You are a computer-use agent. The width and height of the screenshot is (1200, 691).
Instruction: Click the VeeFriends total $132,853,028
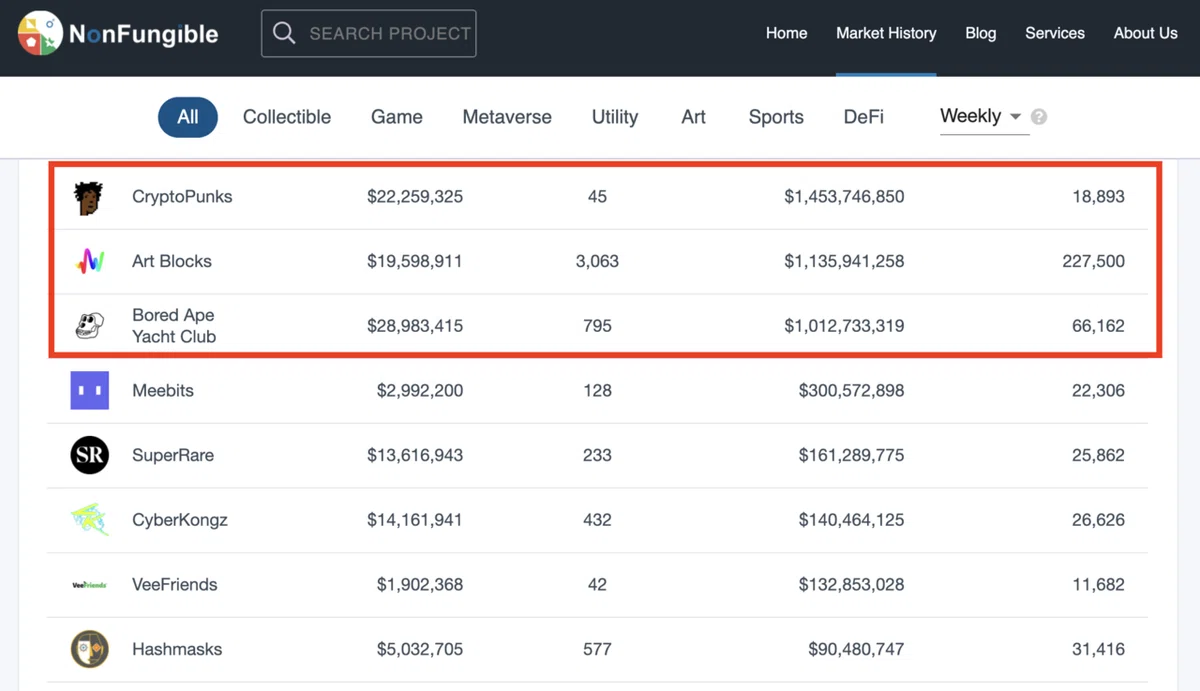851,584
